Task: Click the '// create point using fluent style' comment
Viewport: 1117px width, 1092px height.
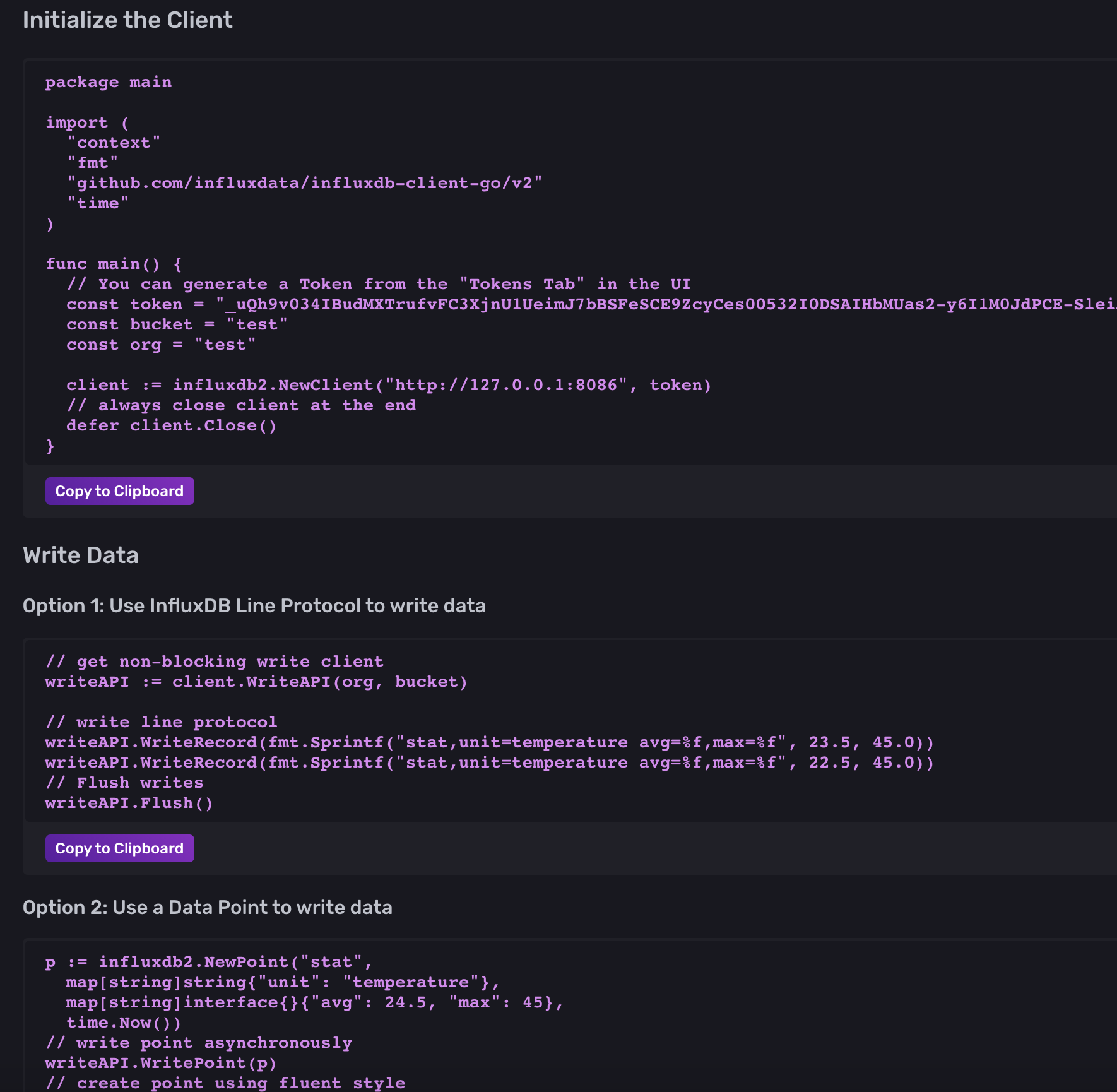Action: click(225, 1083)
